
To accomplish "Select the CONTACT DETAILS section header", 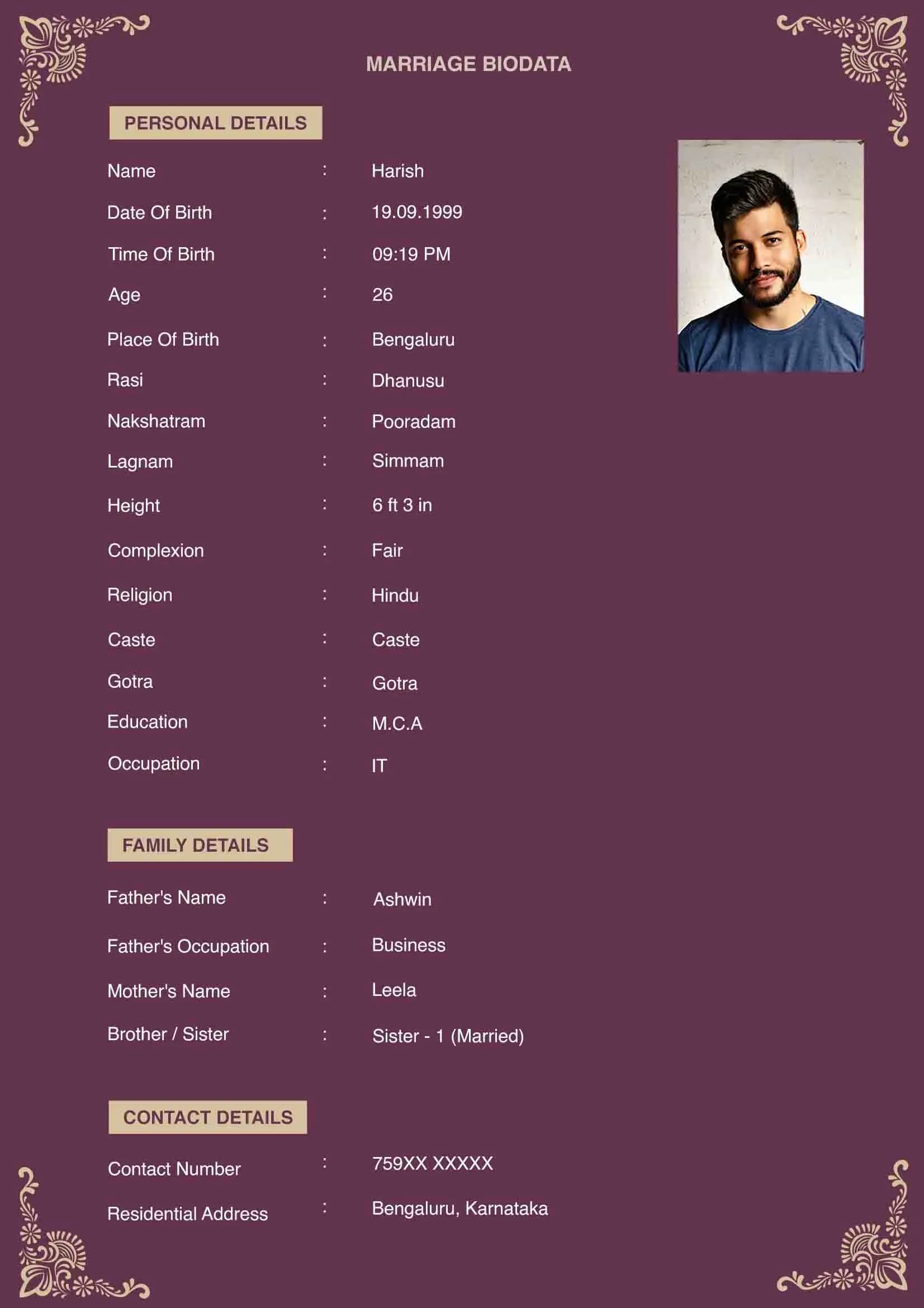I will click(x=208, y=1117).
